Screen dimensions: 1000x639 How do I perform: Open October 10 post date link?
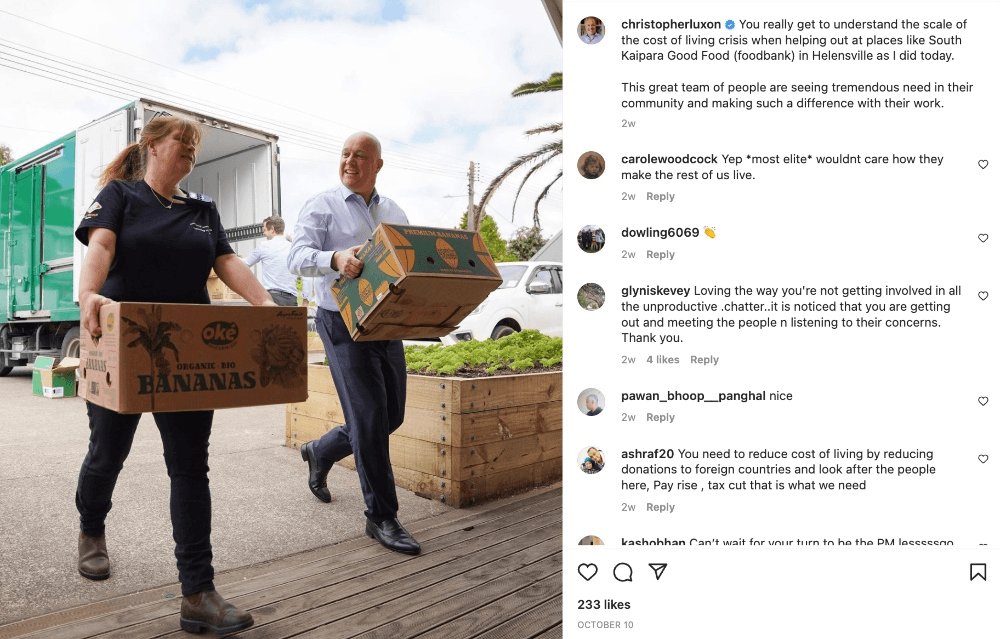pyautogui.click(x=605, y=625)
